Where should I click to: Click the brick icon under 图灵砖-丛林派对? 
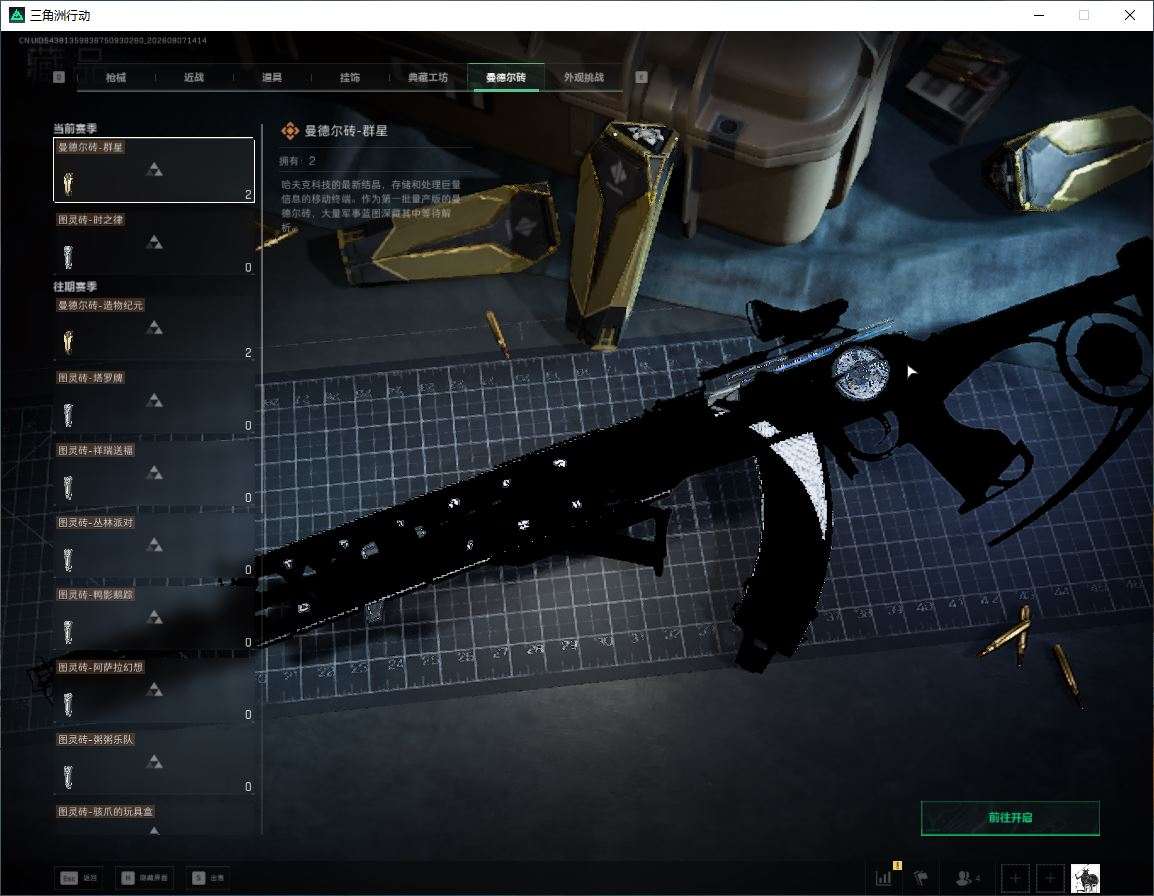point(68,559)
